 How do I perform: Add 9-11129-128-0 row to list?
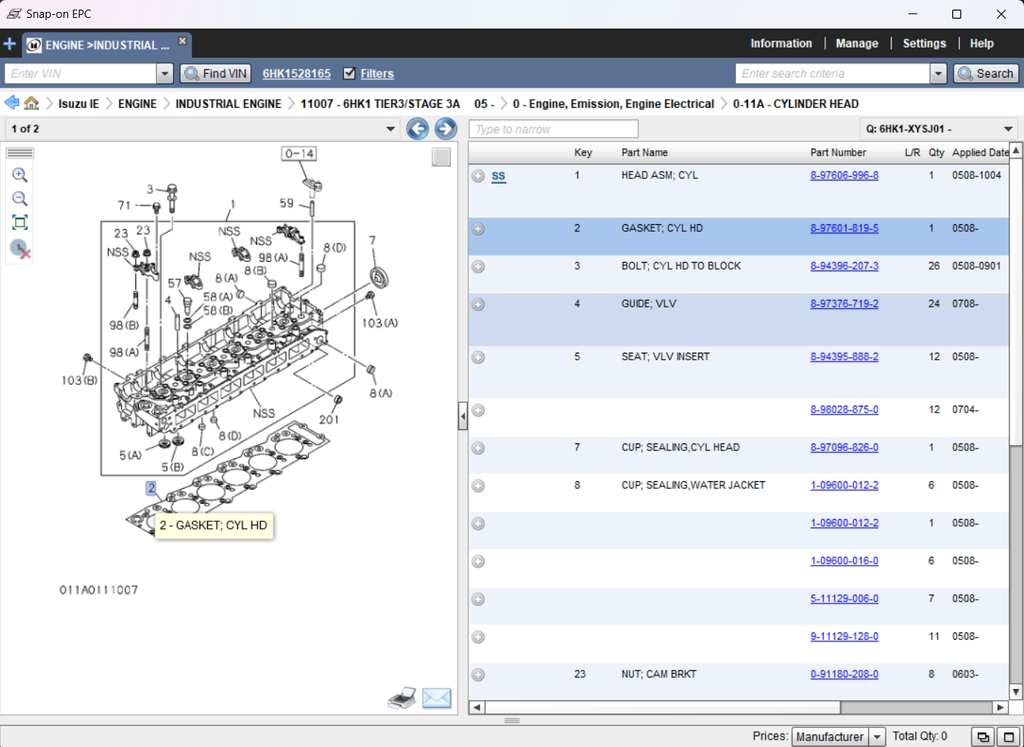478,637
